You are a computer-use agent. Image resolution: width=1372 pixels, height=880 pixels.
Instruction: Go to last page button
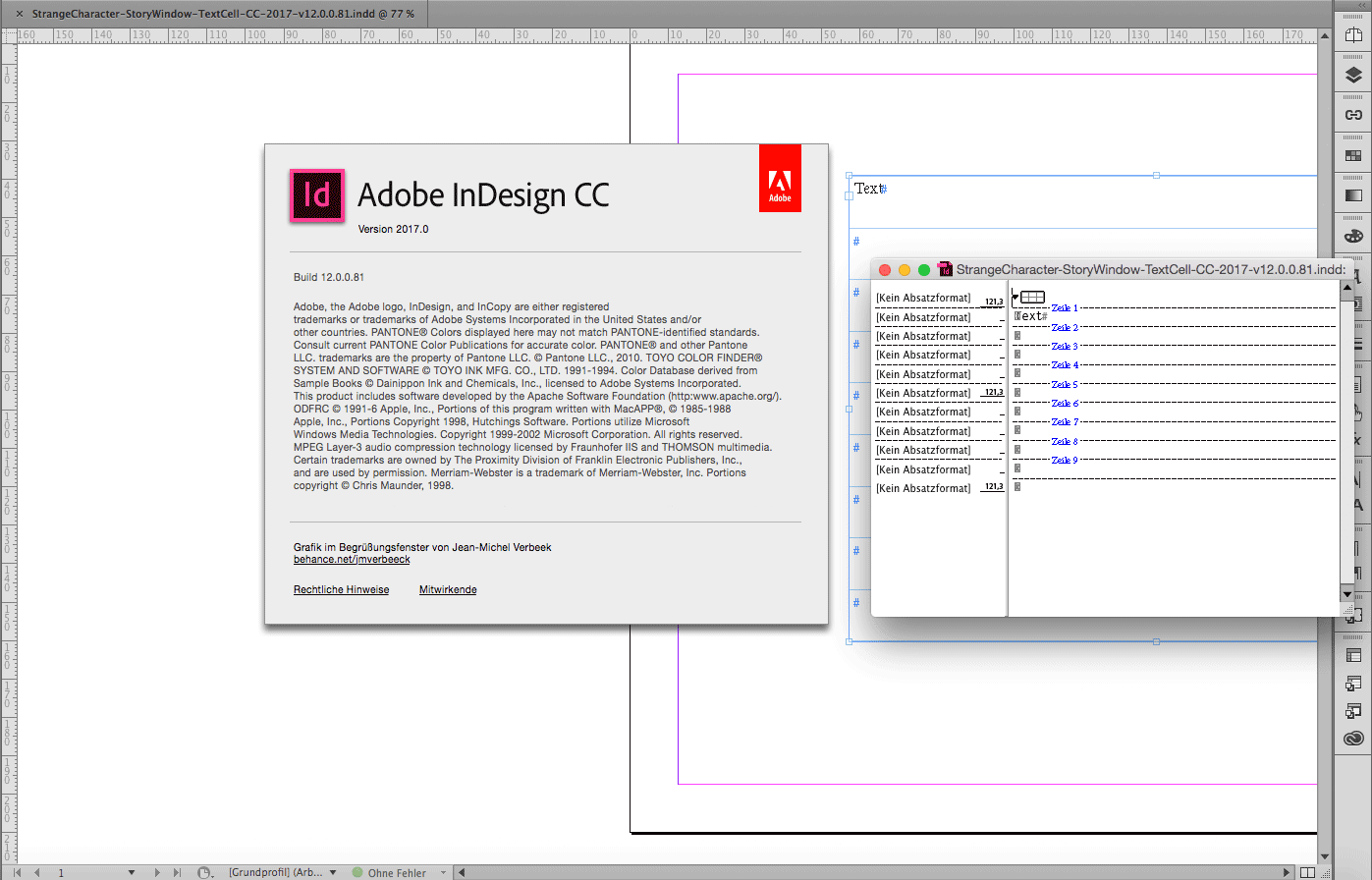177,872
